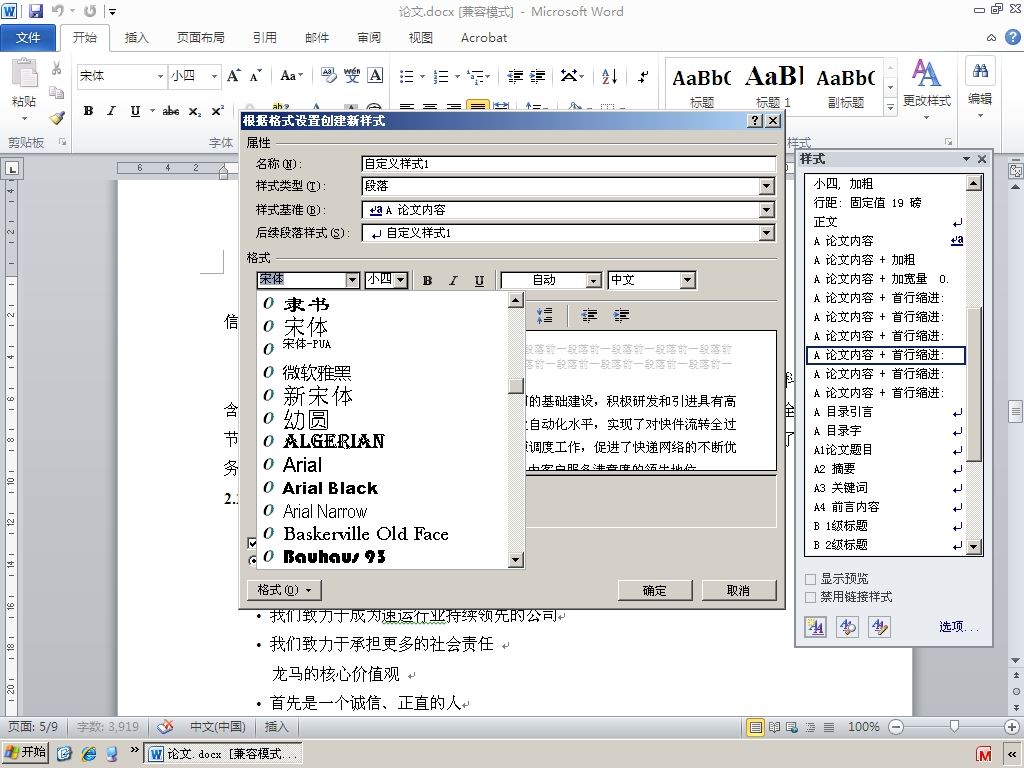Click the 取消 button

739,590
